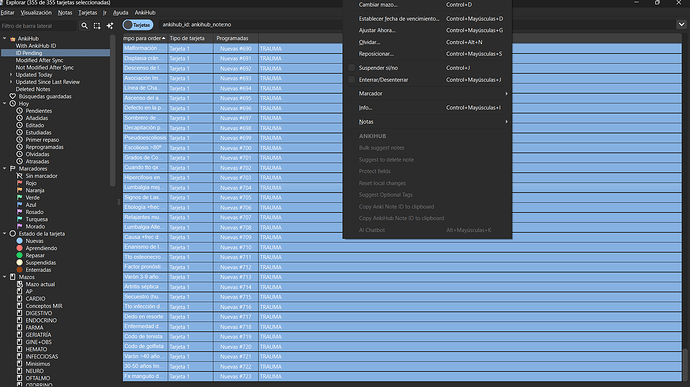Viewport: 690px width, 387px height.
Task: Select the Rosado flag icon
Action: pyautogui.click(x=19, y=212)
